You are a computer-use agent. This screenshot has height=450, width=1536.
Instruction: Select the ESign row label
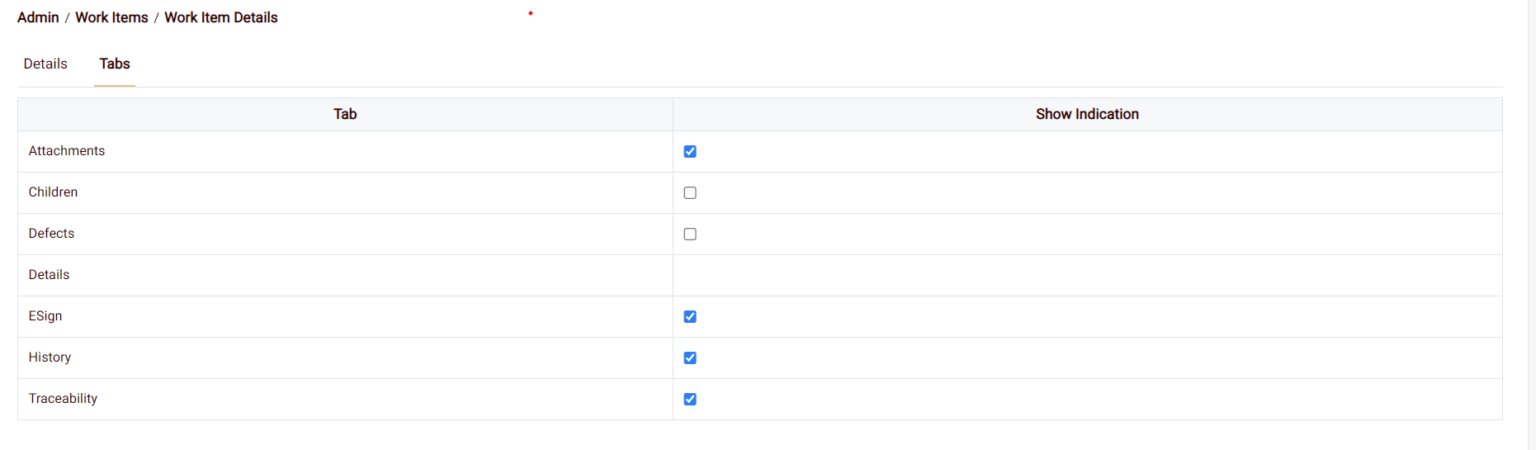(x=46, y=316)
